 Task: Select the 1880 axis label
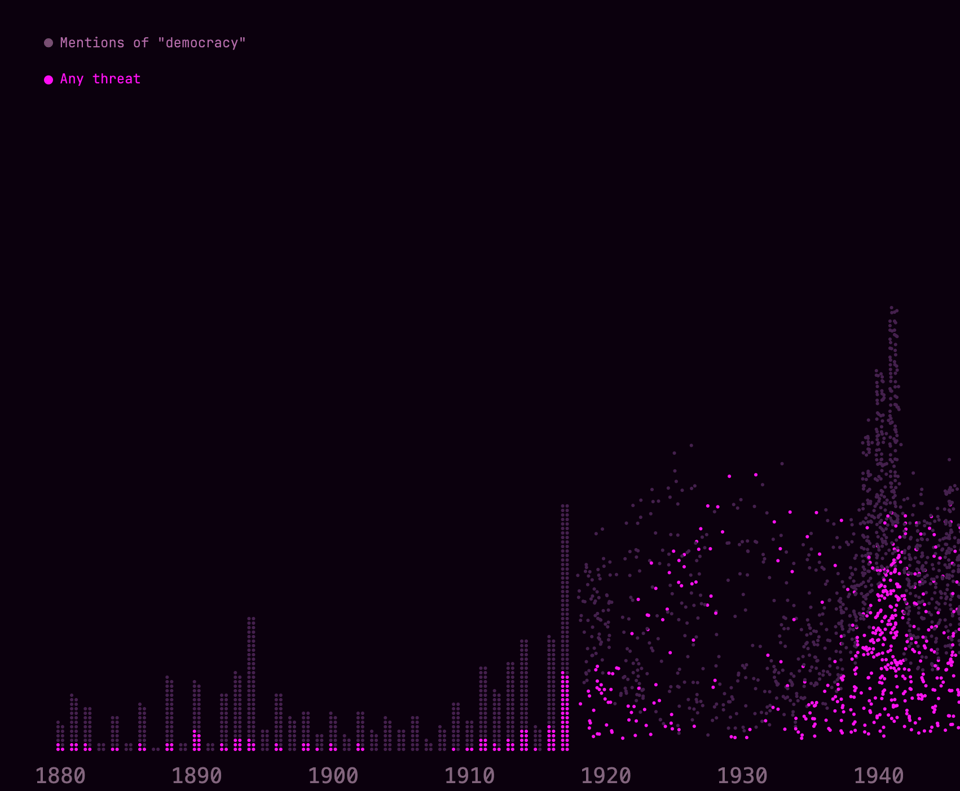click(x=62, y=775)
